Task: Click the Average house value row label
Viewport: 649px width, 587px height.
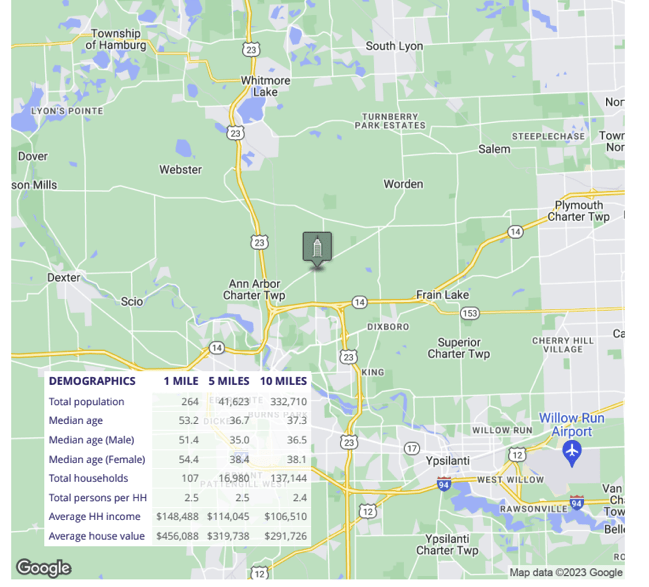Action: [97, 536]
